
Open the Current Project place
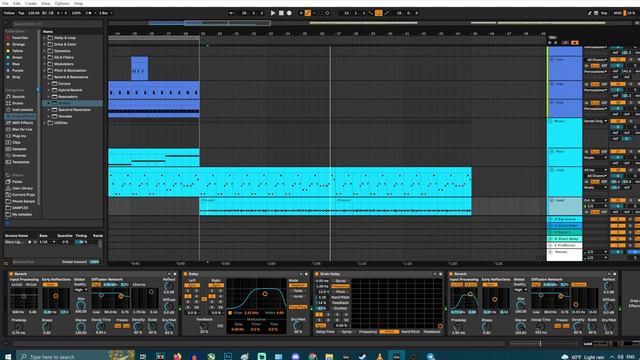[x=23, y=195]
